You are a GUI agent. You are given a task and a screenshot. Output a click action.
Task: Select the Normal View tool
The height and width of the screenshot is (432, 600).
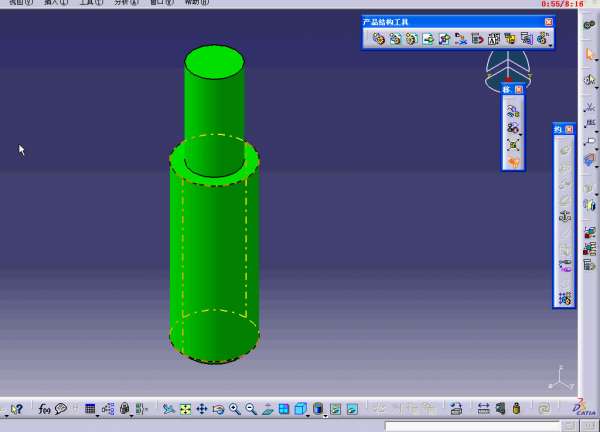pyautogui.click(x=267, y=409)
